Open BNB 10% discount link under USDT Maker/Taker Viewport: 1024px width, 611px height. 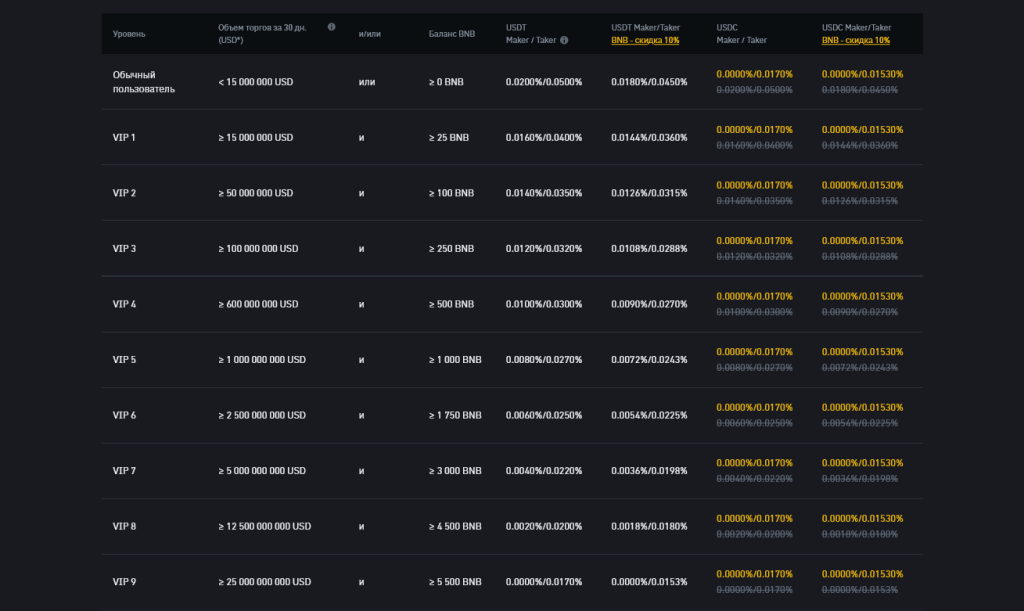click(645, 41)
